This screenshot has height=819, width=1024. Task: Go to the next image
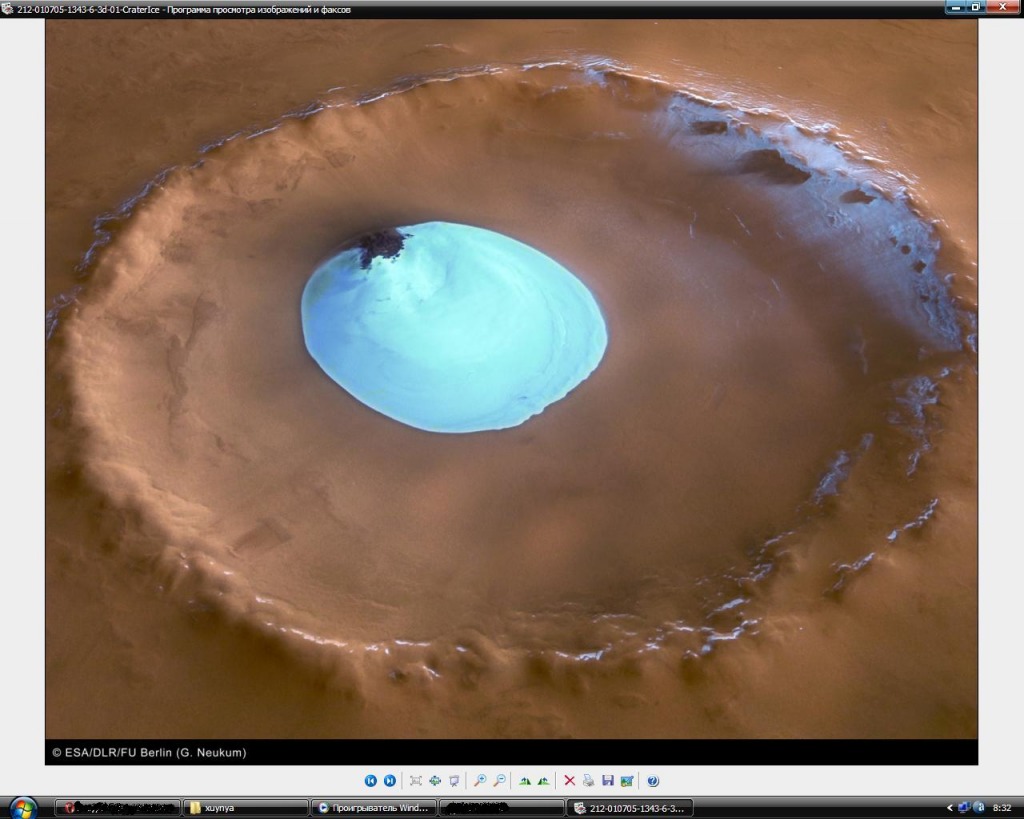390,780
